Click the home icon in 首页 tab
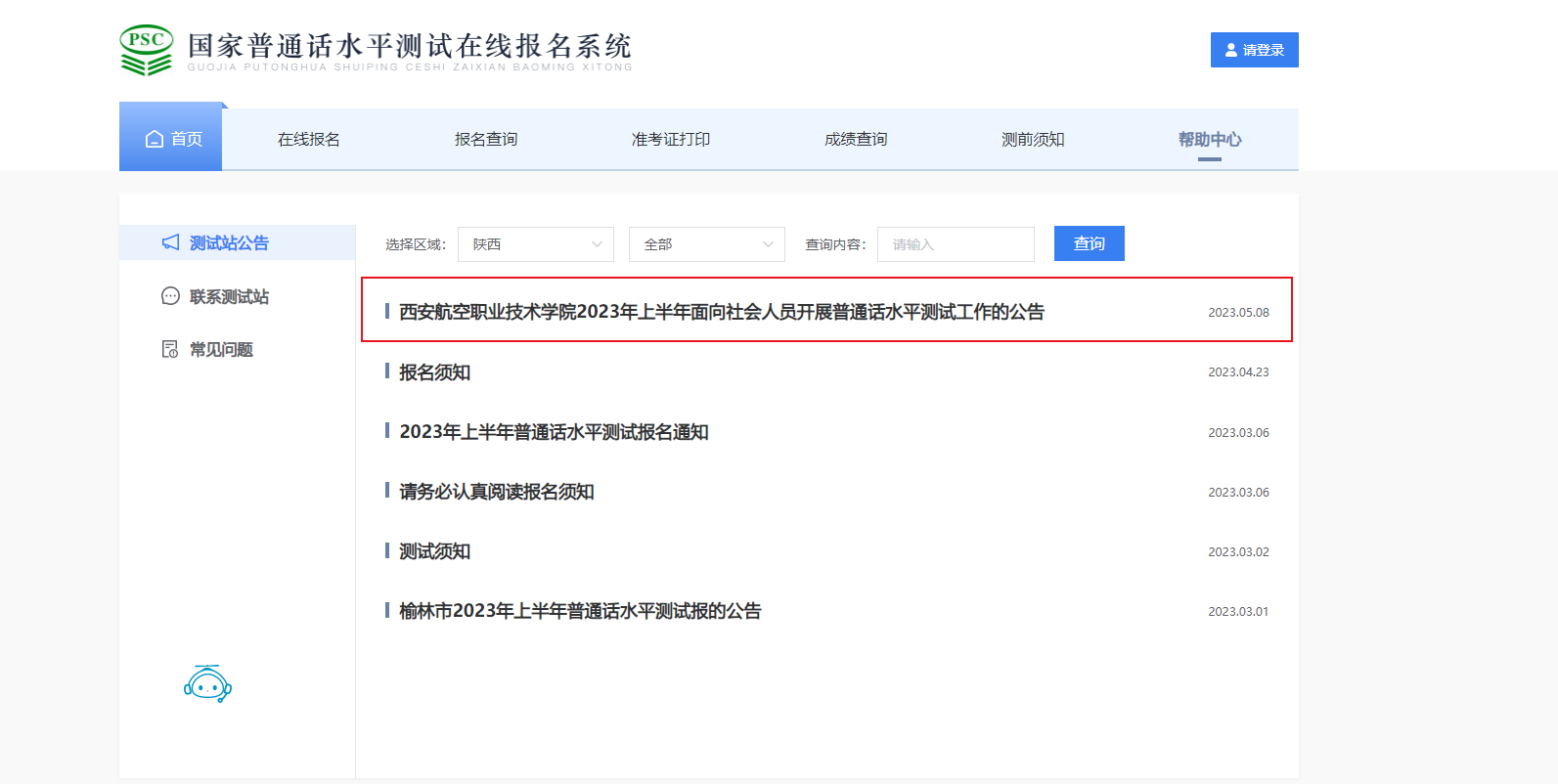This screenshot has width=1558, height=784. coord(155,139)
